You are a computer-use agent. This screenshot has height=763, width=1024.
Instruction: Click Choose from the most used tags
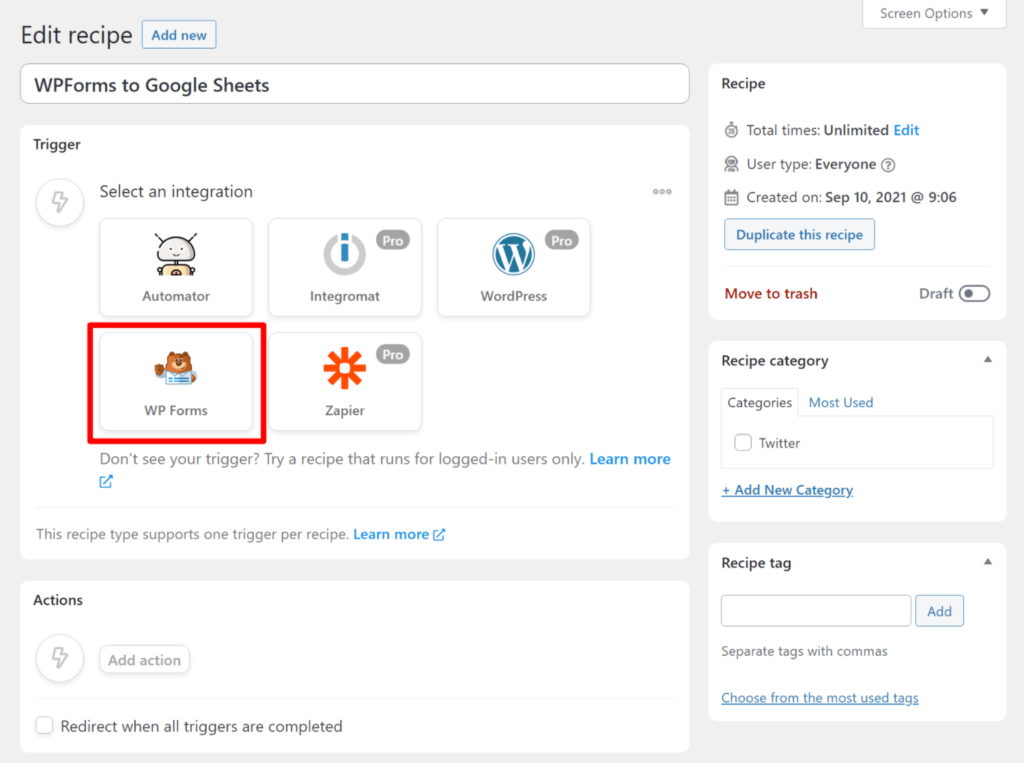point(820,698)
